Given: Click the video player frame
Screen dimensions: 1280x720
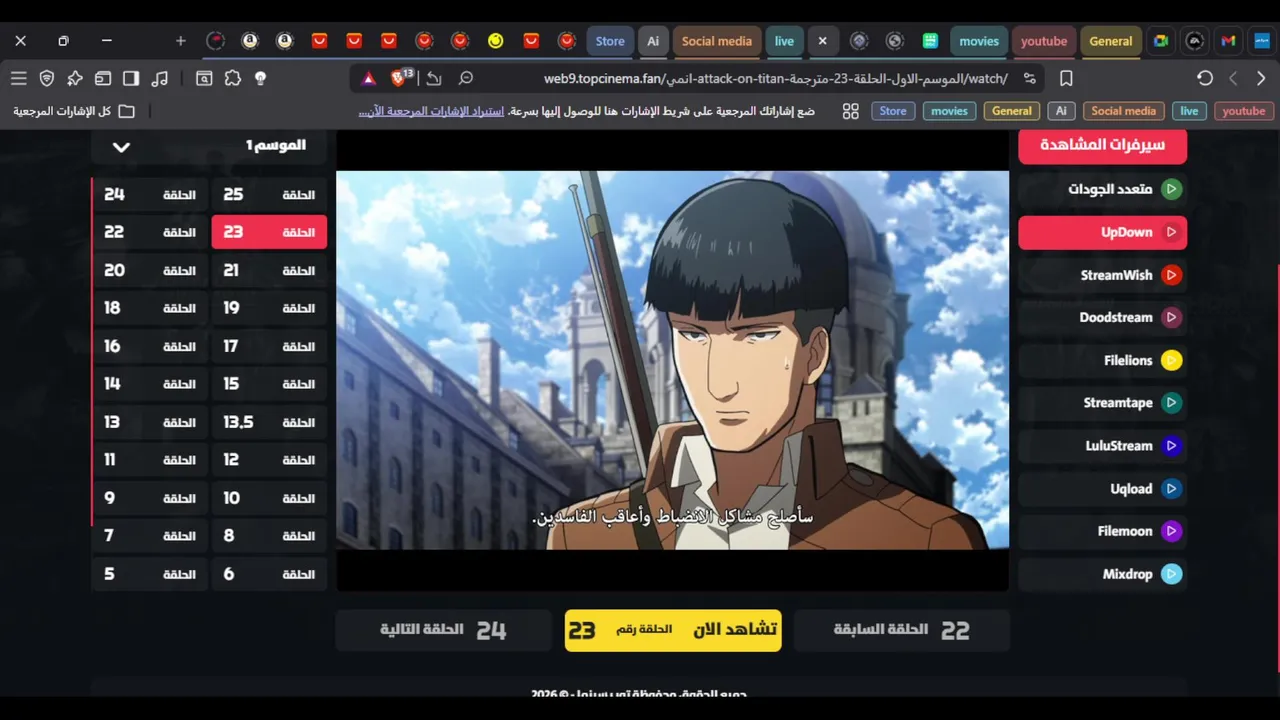Looking at the screenshot, I should (672, 360).
